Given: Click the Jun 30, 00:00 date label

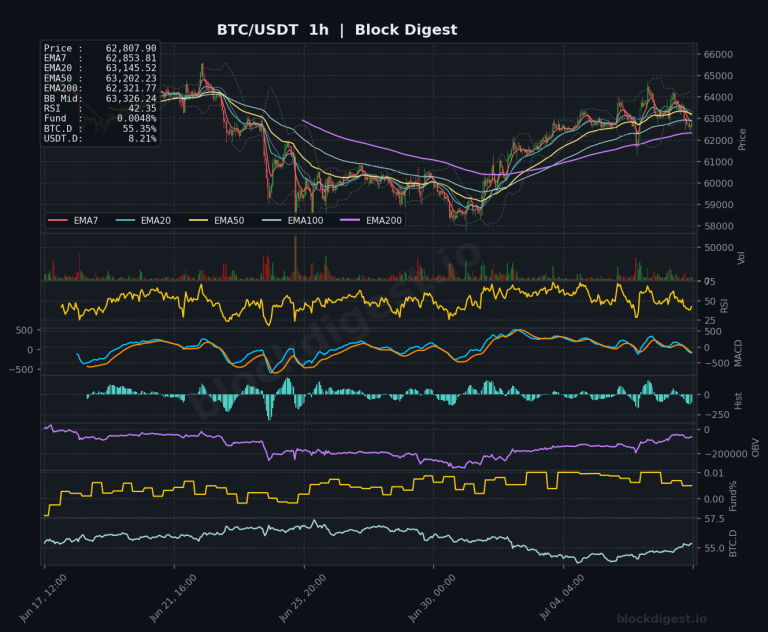Looking at the screenshot, I should [x=432, y=598].
